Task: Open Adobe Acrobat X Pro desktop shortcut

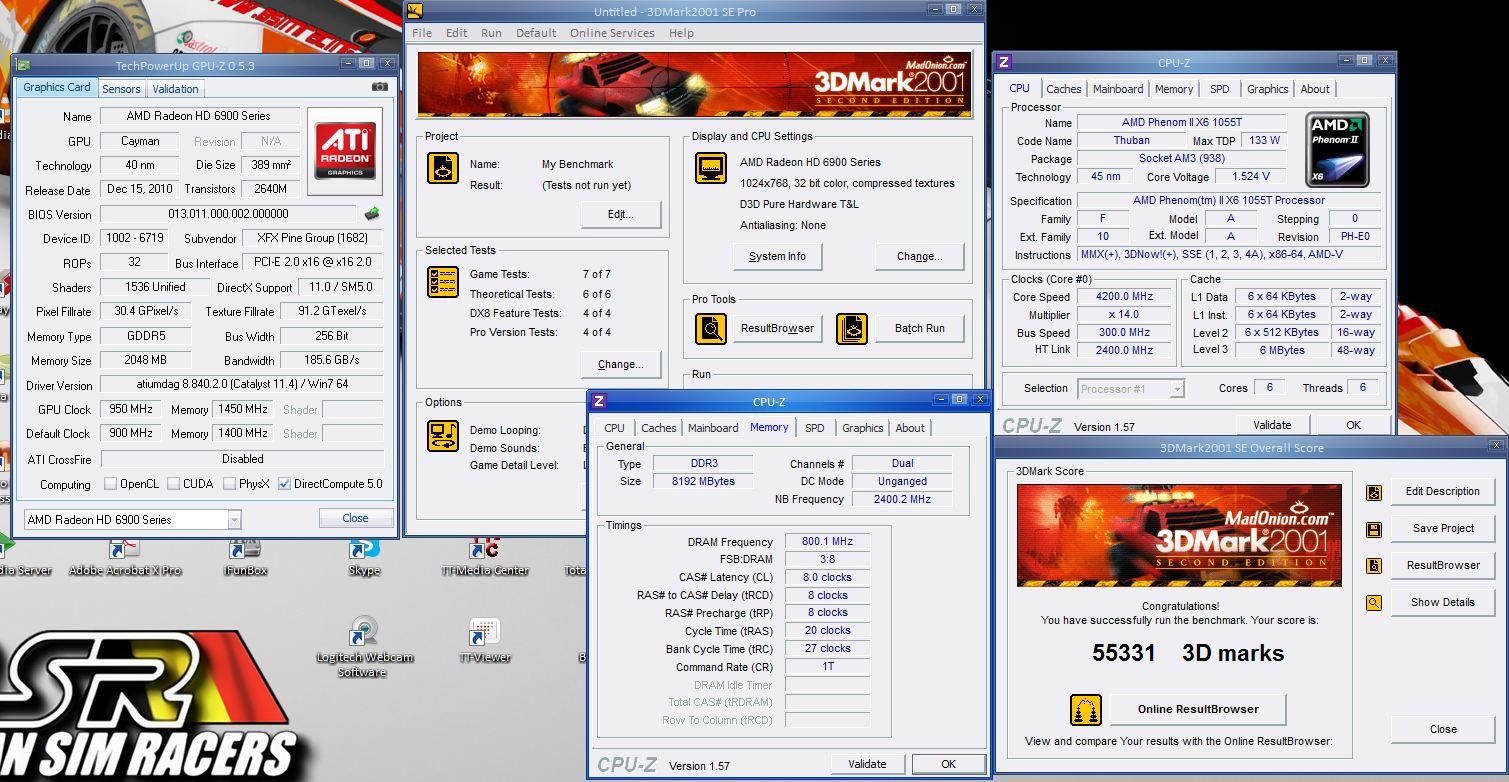Action: 125,555
